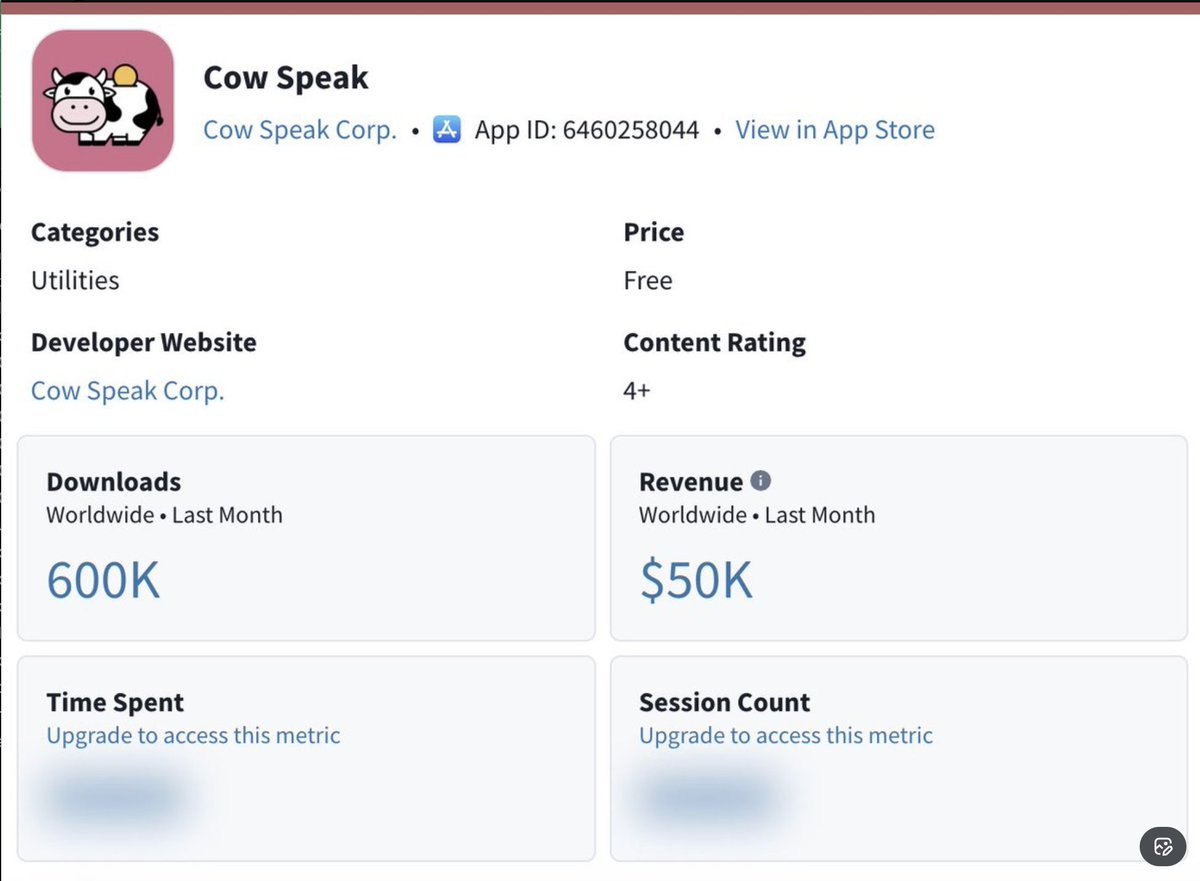Screen dimensions: 1200x881
Task: Click Worldwide • Last Month under Revenue
Action: (757, 516)
